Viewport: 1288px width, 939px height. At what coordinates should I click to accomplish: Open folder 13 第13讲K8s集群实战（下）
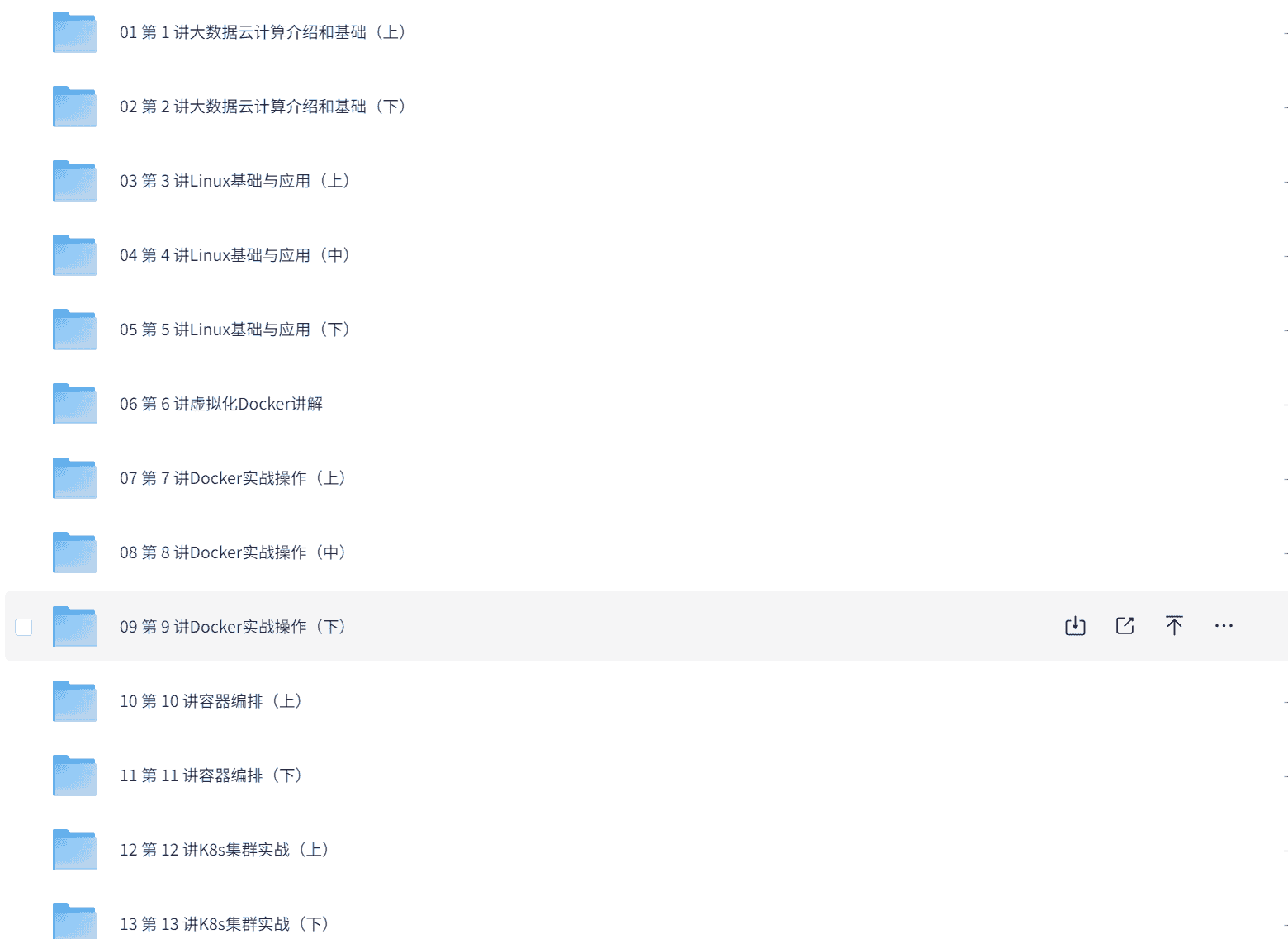point(225,924)
